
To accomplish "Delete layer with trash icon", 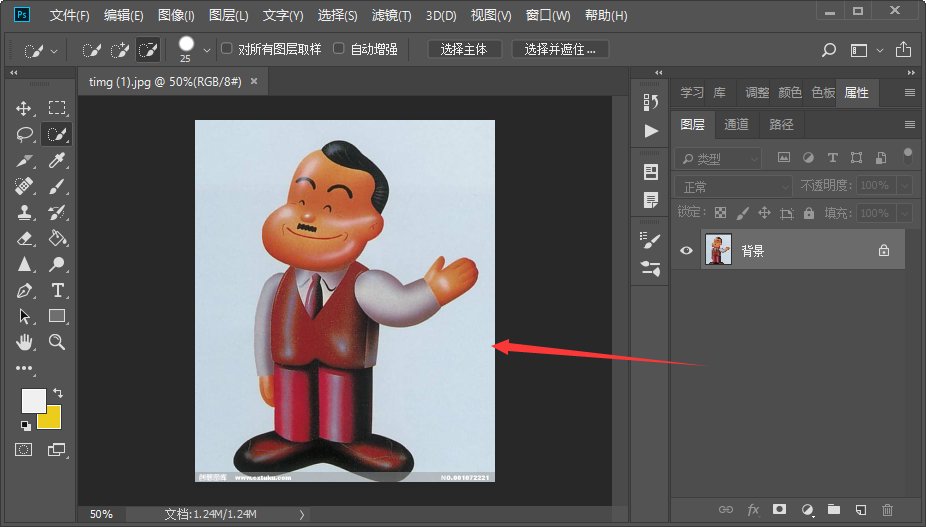I will coord(887,509).
